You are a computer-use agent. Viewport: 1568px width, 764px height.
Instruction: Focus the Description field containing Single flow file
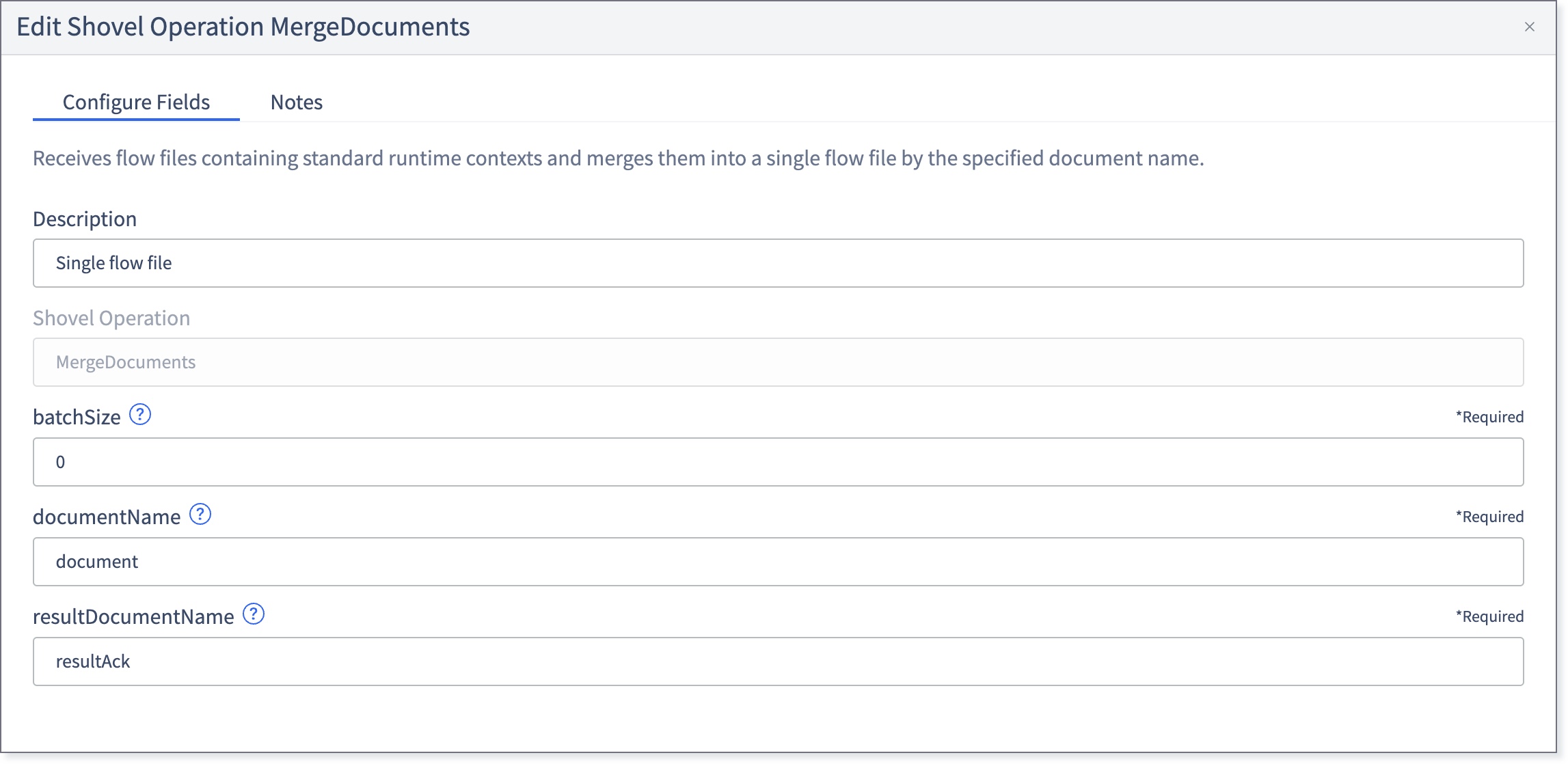pyautogui.click(x=778, y=263)
